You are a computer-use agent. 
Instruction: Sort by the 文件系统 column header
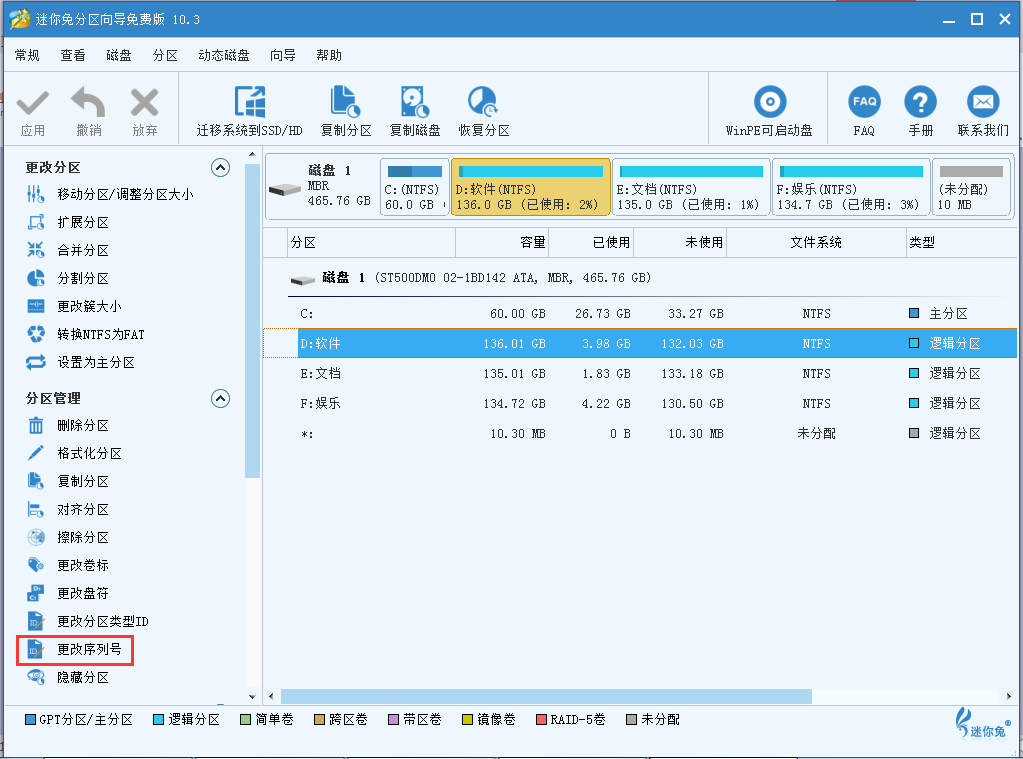816,243
